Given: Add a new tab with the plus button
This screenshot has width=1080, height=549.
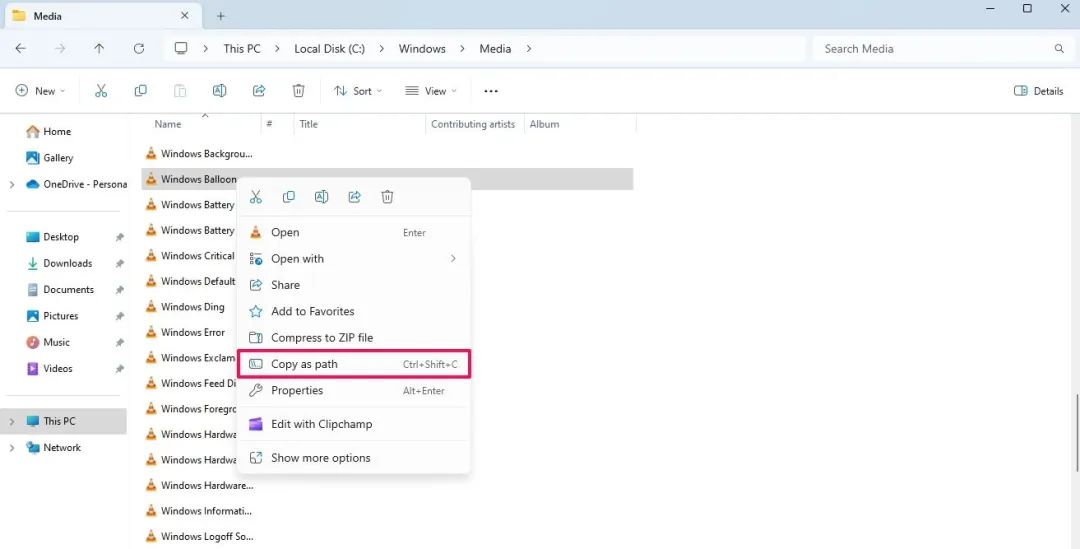Looking at the screenshot, I should (x=220, y=16).
